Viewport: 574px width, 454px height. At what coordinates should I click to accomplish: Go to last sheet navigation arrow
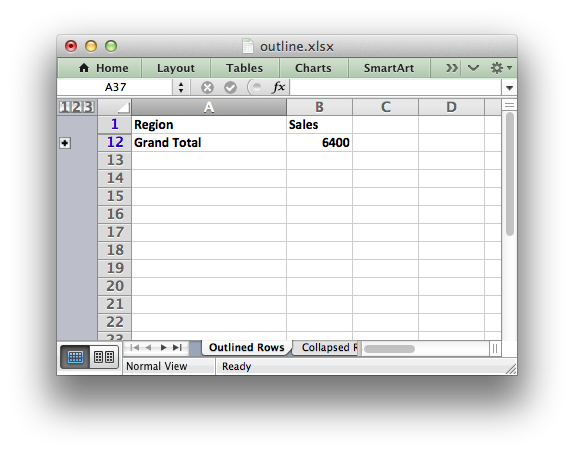pyautogui.click(x=178, y=347)
